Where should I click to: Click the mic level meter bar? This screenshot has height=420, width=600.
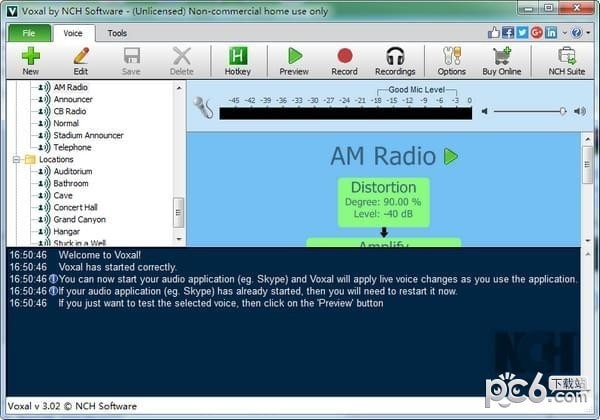346,114
